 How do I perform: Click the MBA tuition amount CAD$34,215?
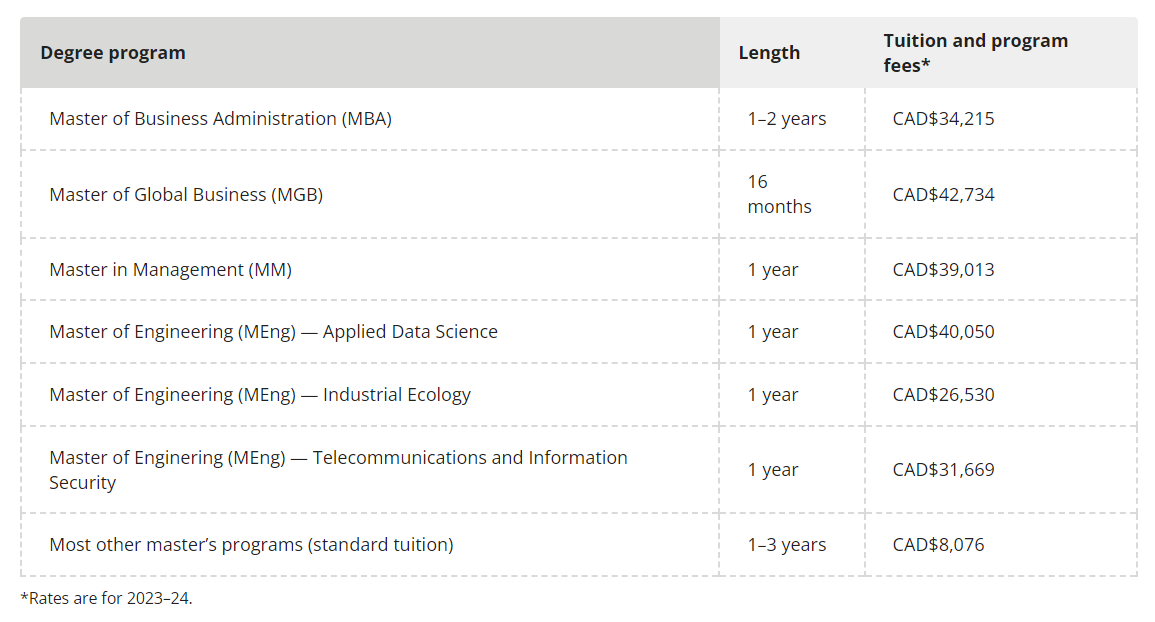click(943, 119)
